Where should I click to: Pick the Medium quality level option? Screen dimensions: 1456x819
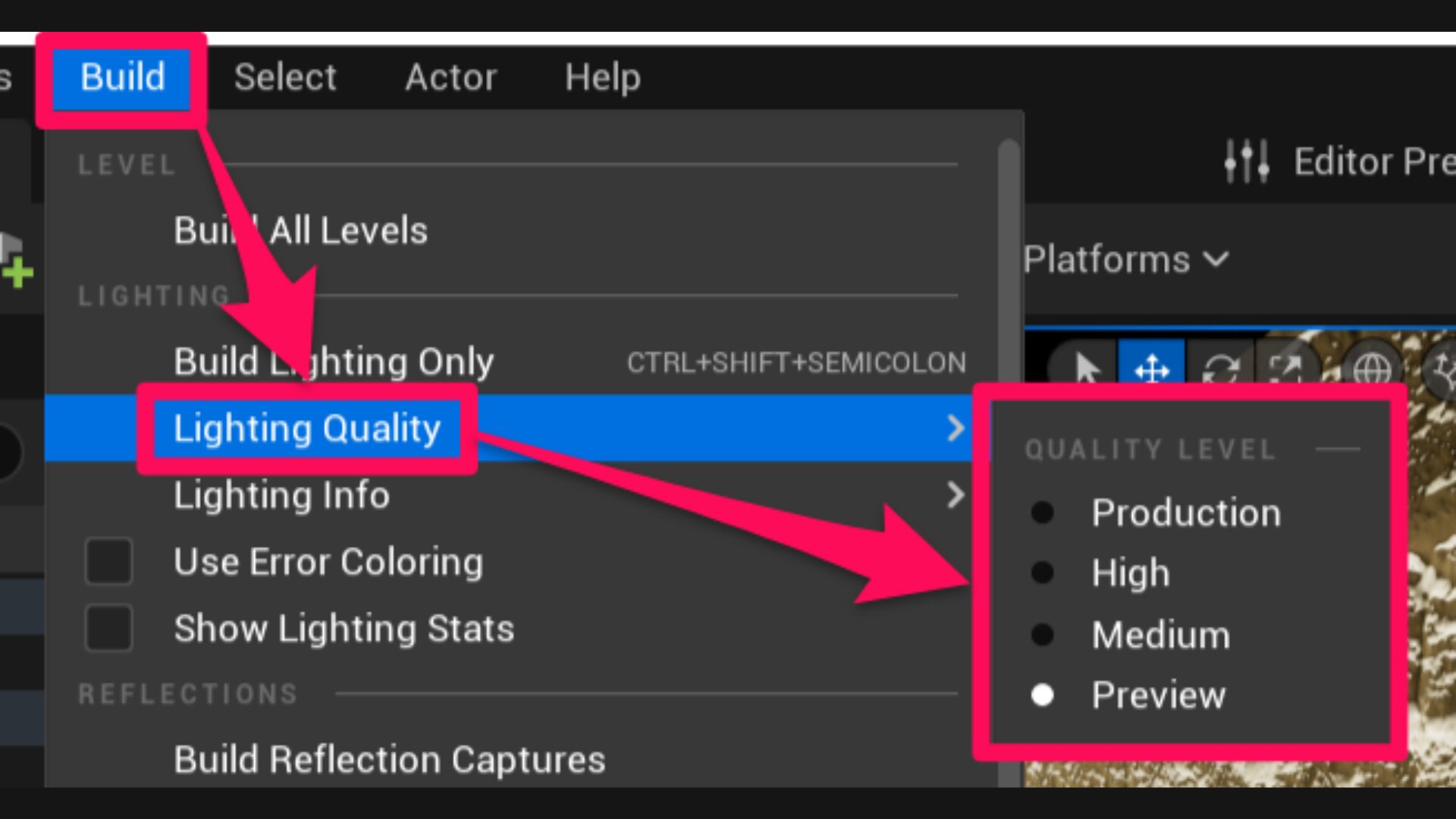pyautogui.click(x=1160, y=635)
